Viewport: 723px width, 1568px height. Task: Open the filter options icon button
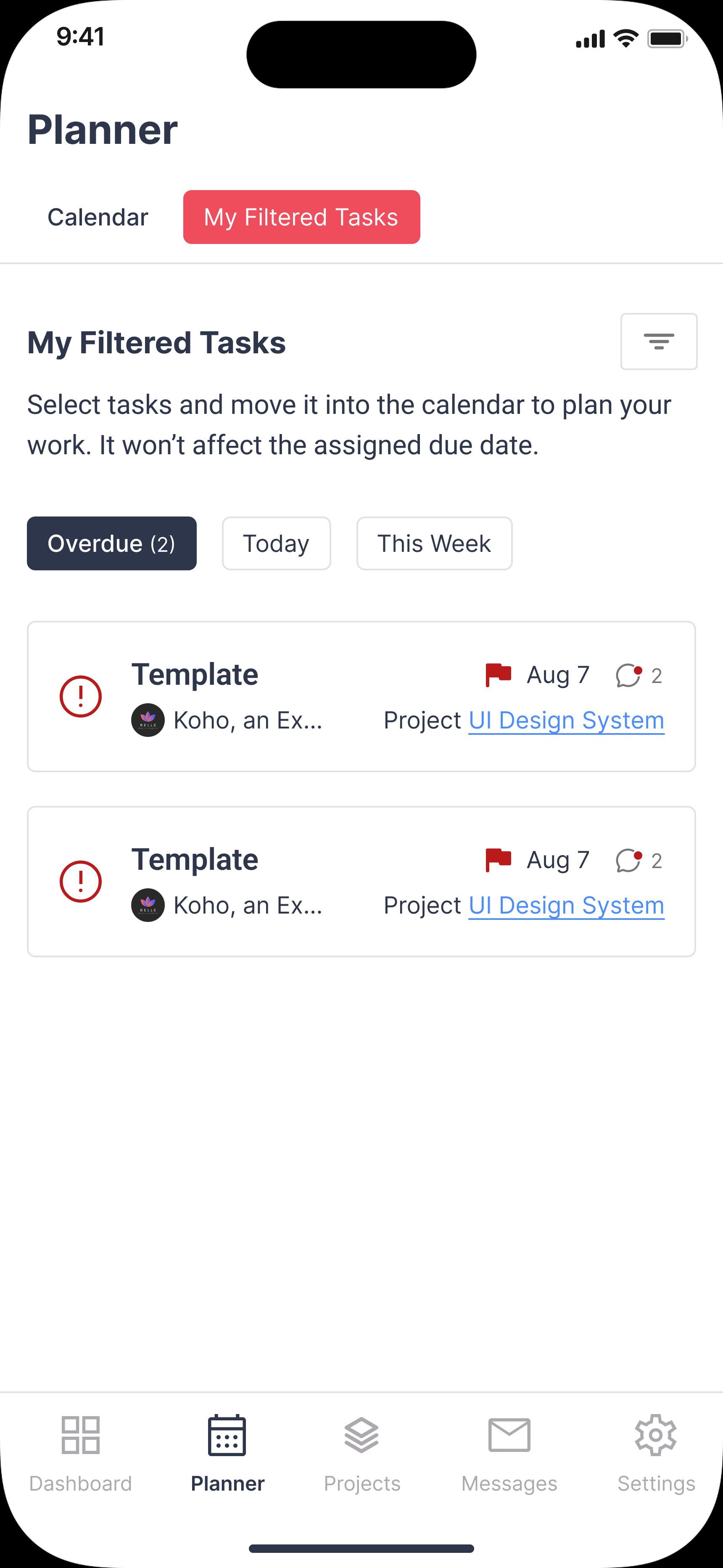coord(659,342)
